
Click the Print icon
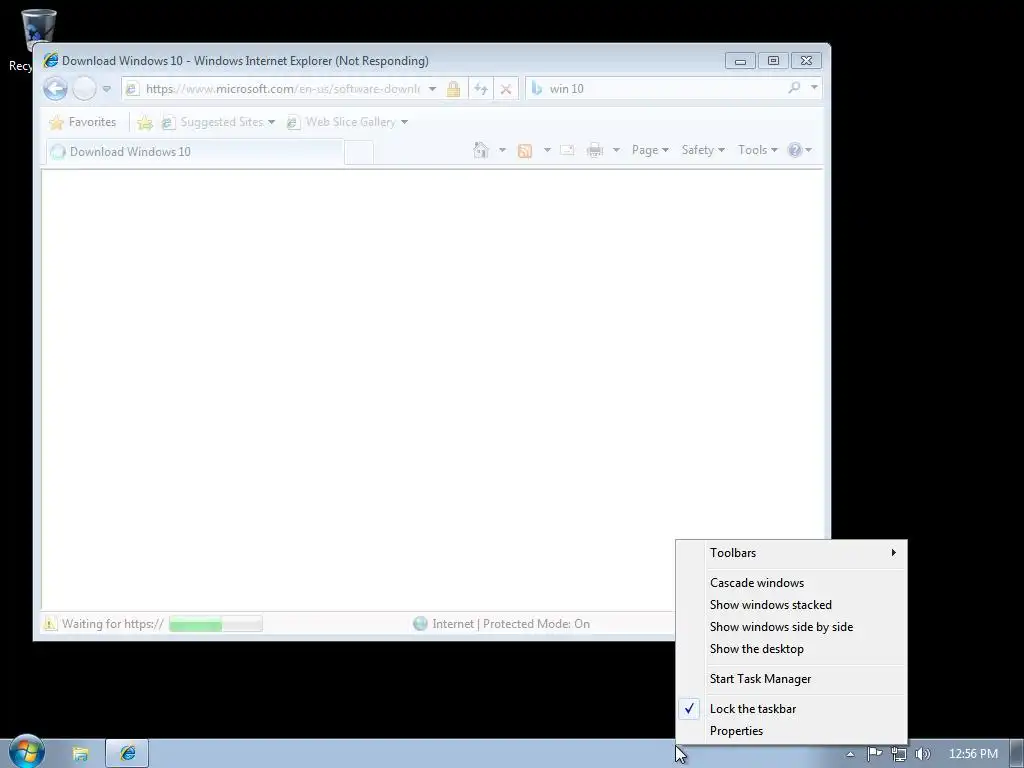point(594,150)
